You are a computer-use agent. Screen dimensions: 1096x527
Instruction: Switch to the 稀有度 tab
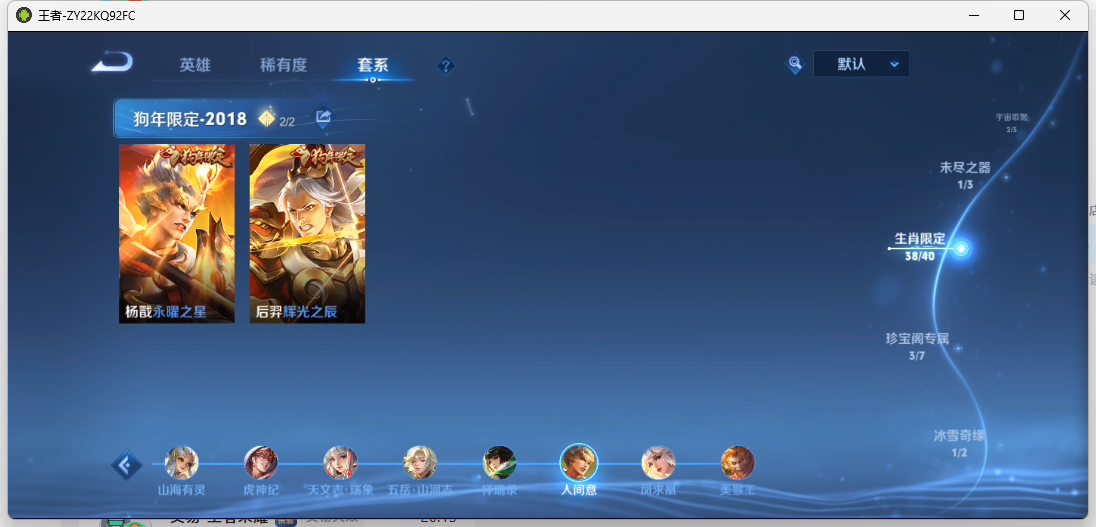click(x=283, y=65)
